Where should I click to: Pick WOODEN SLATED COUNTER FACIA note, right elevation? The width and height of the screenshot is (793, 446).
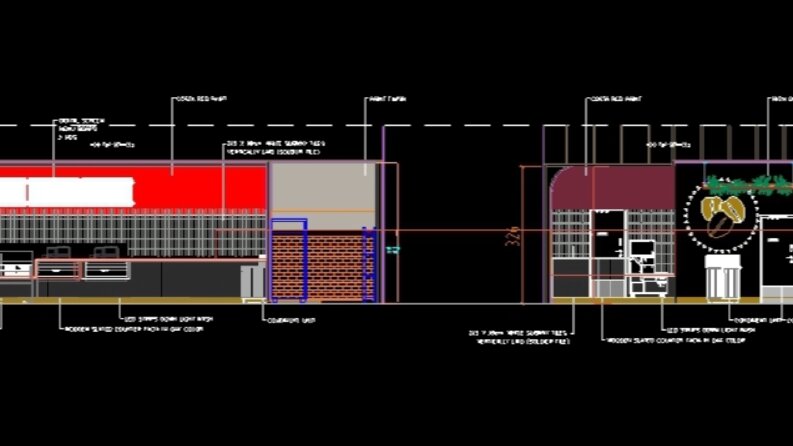coord(676,340)
